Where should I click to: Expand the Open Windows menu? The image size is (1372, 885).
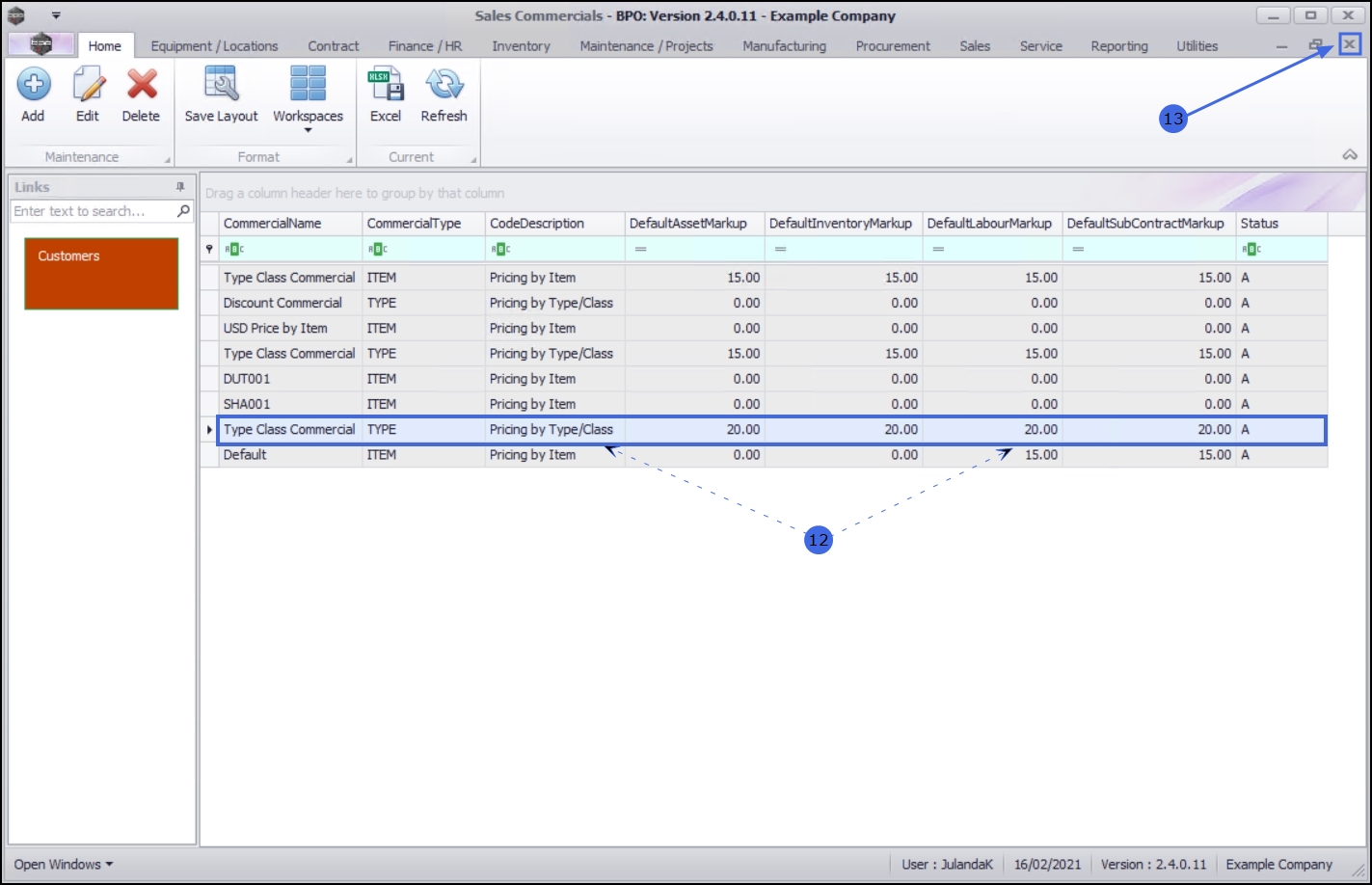[64, 864]
